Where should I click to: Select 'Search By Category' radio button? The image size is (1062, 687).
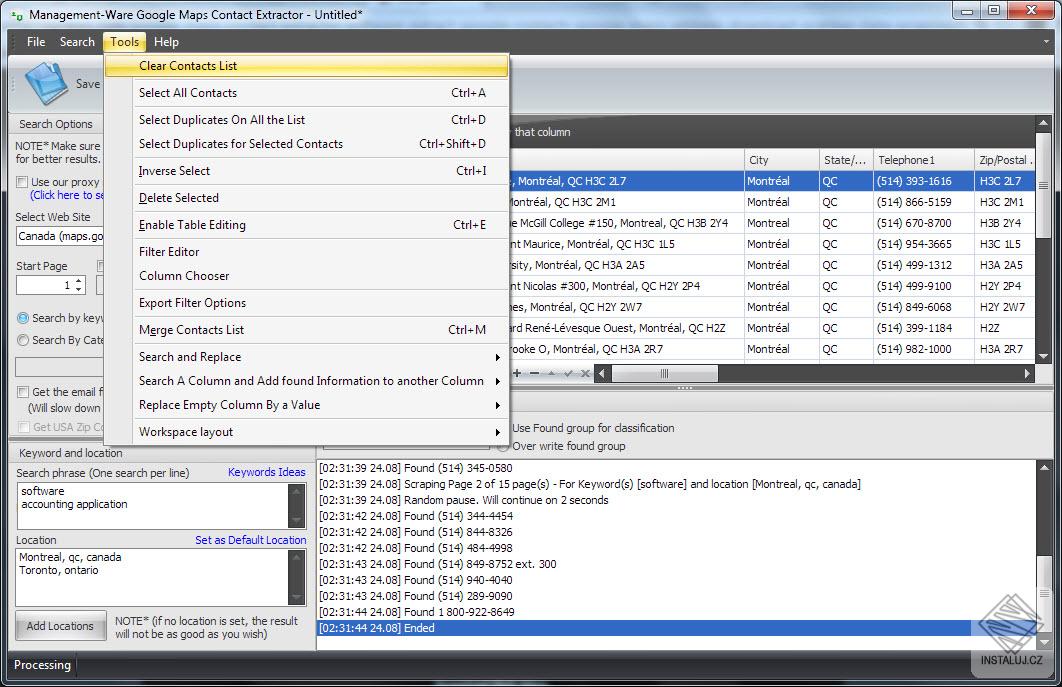(23, 340)
